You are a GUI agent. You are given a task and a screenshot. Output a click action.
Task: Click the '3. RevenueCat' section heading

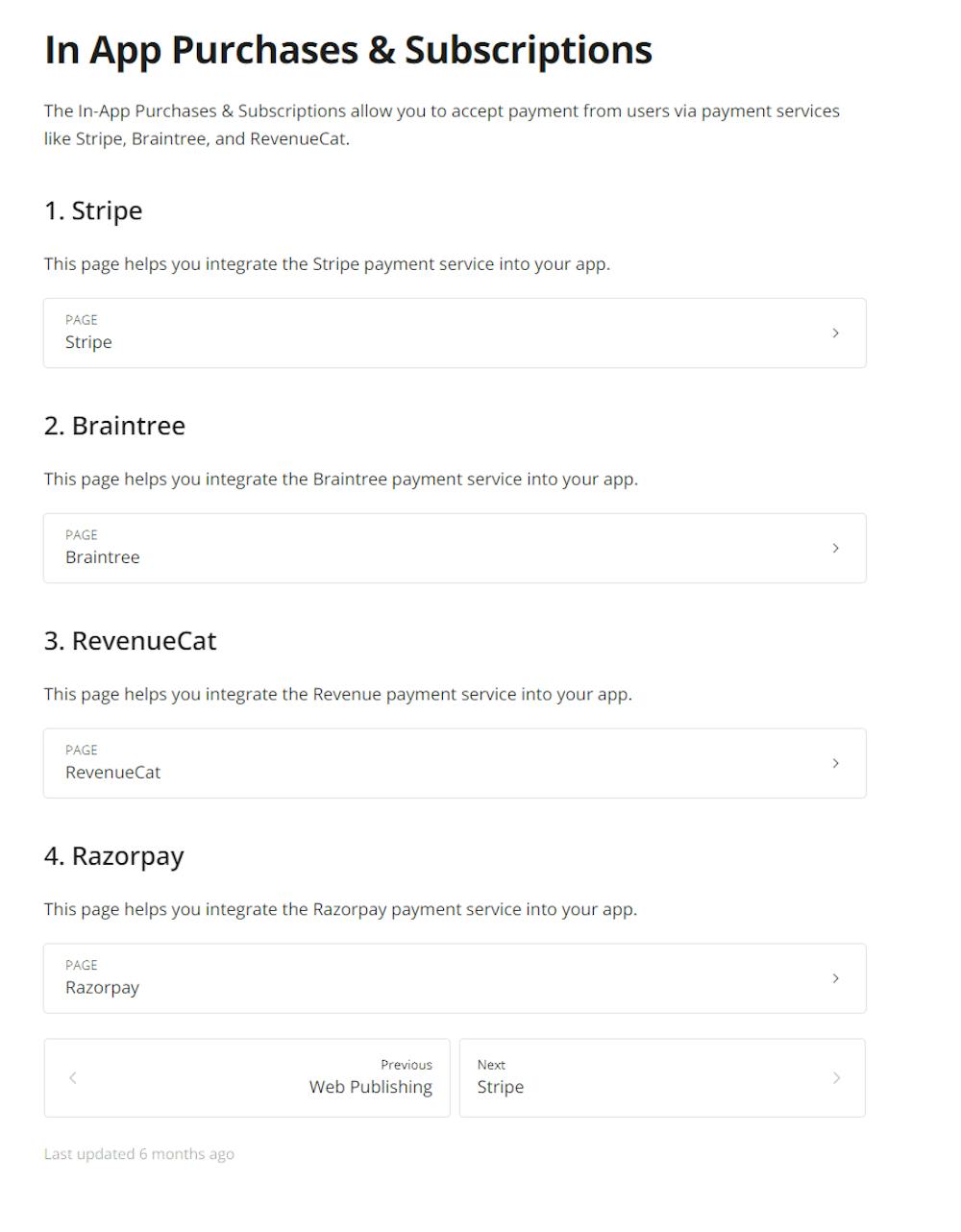pyautogui.click(x=130, y=641)
